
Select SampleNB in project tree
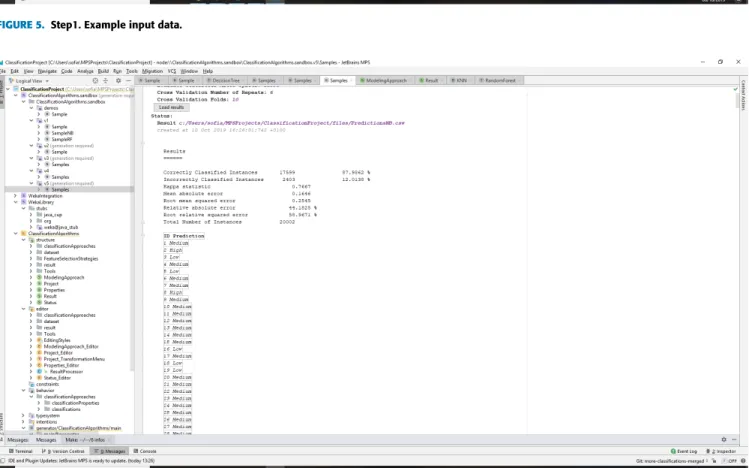point(62,133)
